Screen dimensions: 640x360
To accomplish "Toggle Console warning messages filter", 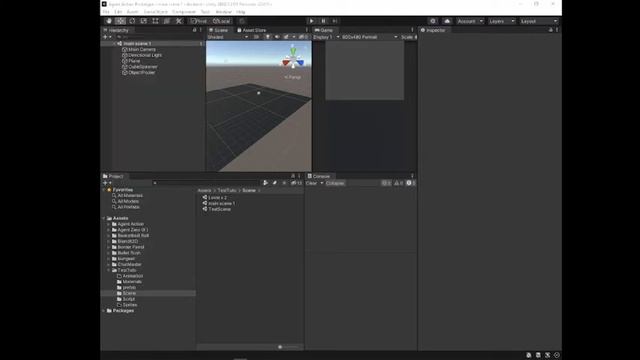I will click(x=398, y=183).
